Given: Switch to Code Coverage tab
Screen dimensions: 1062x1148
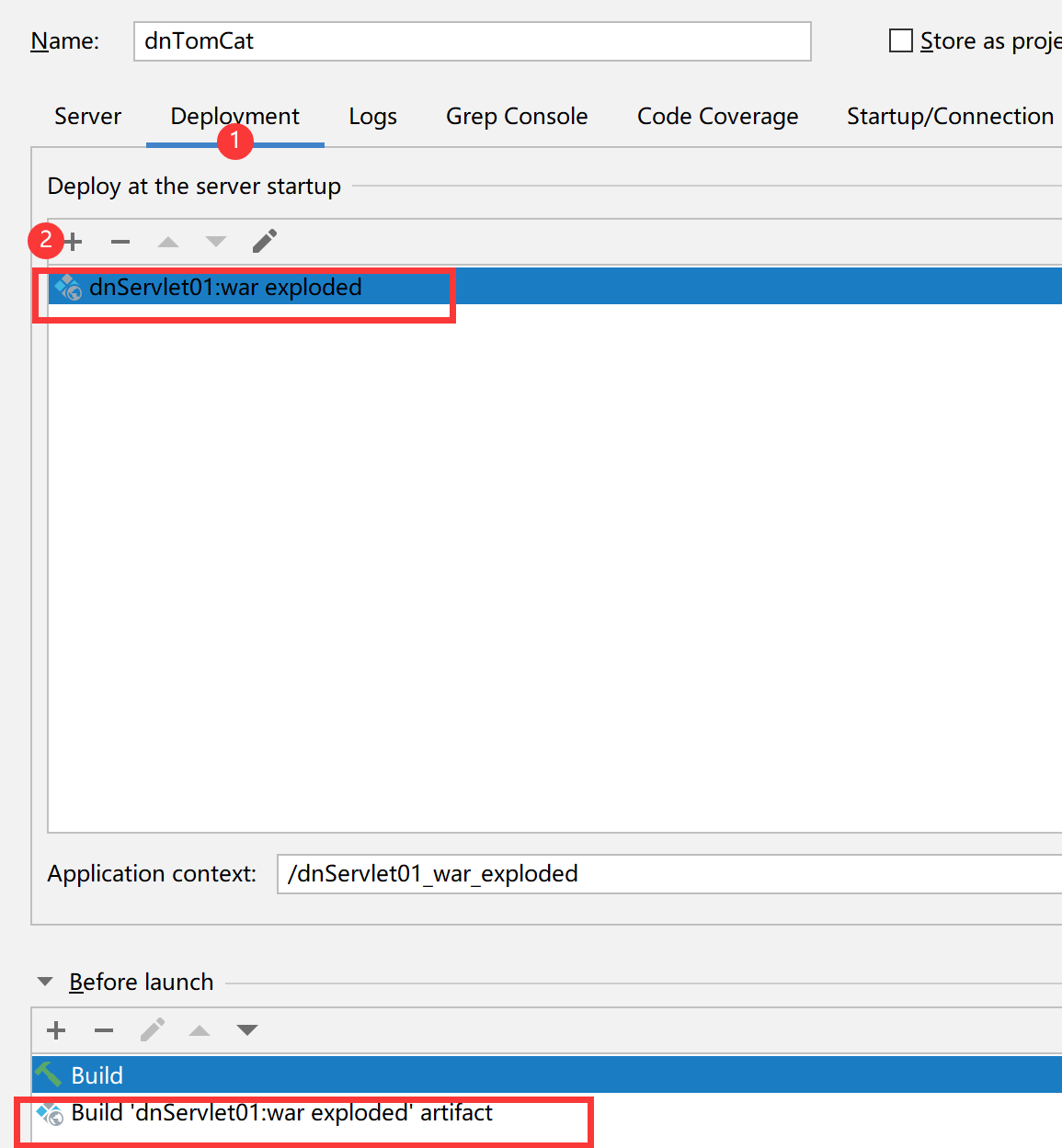Looking at the screenshot, I should coord(717,117).
